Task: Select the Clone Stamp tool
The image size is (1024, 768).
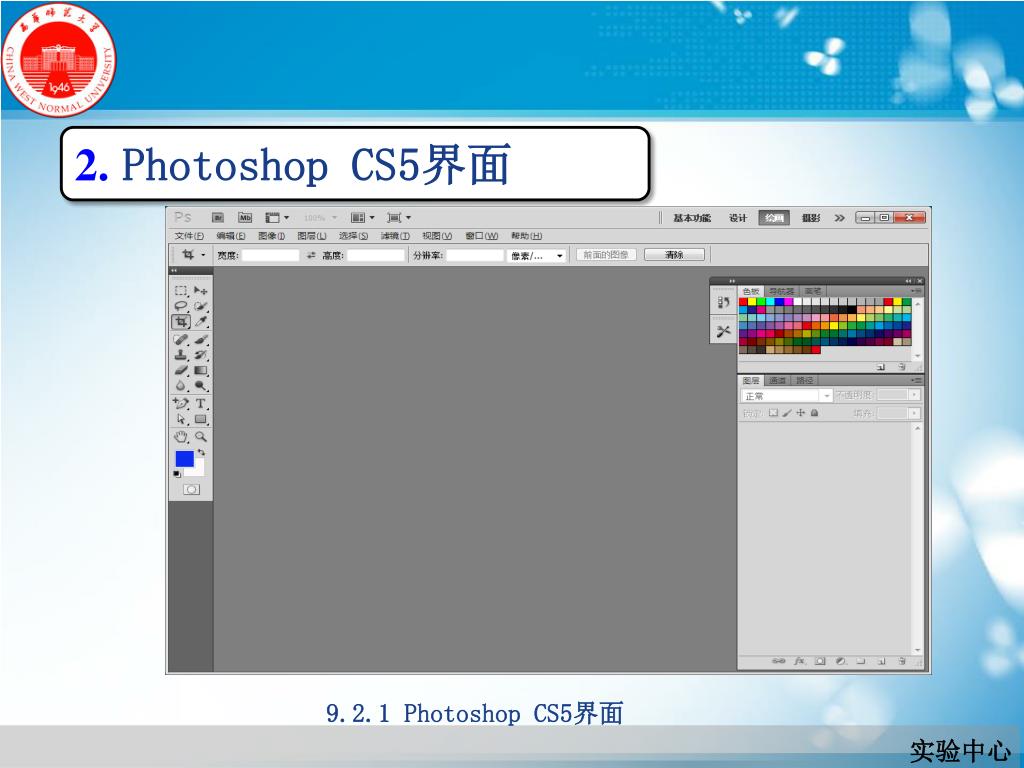Action: [x=181, y=355]
